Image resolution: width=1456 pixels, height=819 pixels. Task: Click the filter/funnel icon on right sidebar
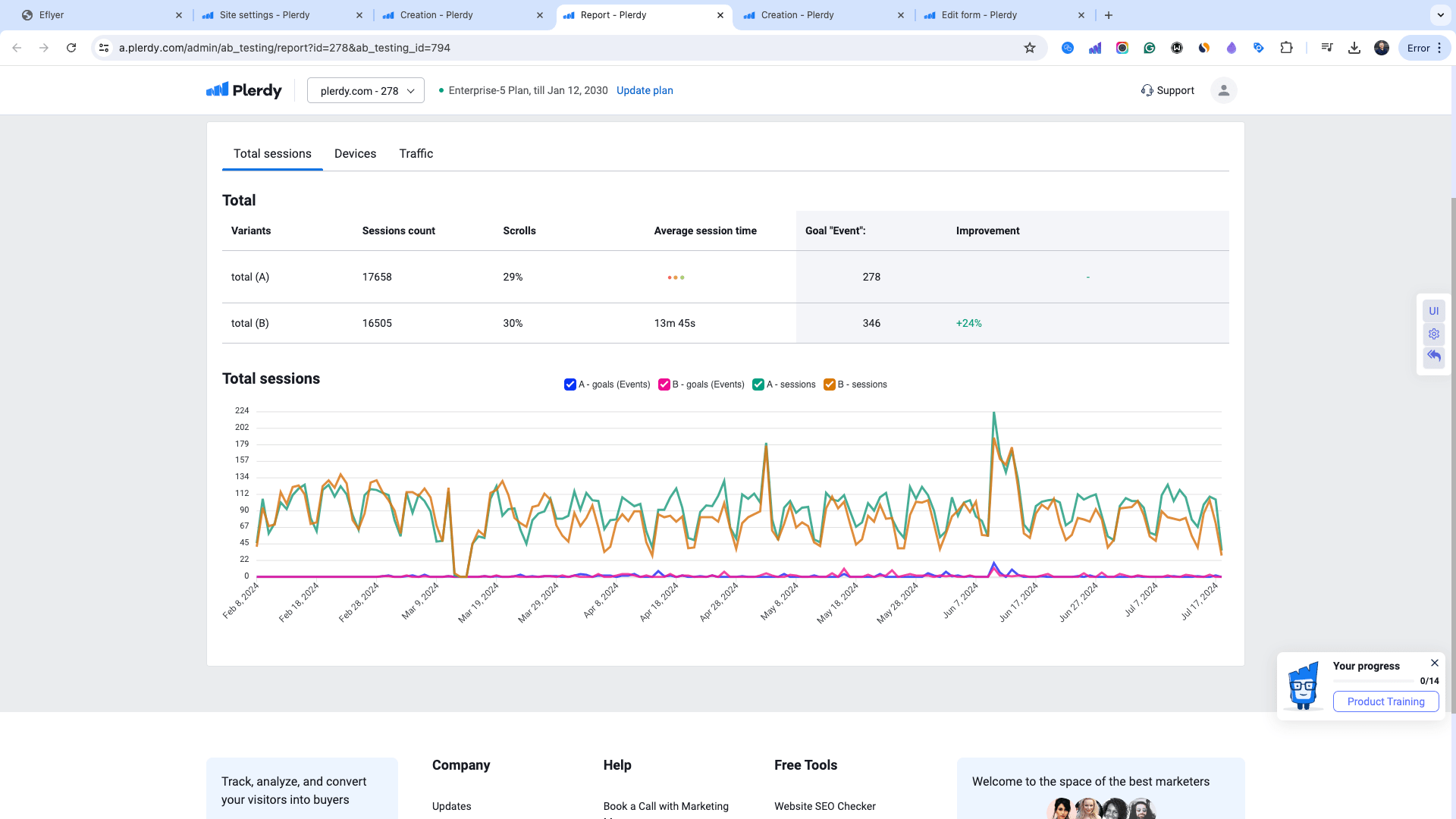point(1434,333)
